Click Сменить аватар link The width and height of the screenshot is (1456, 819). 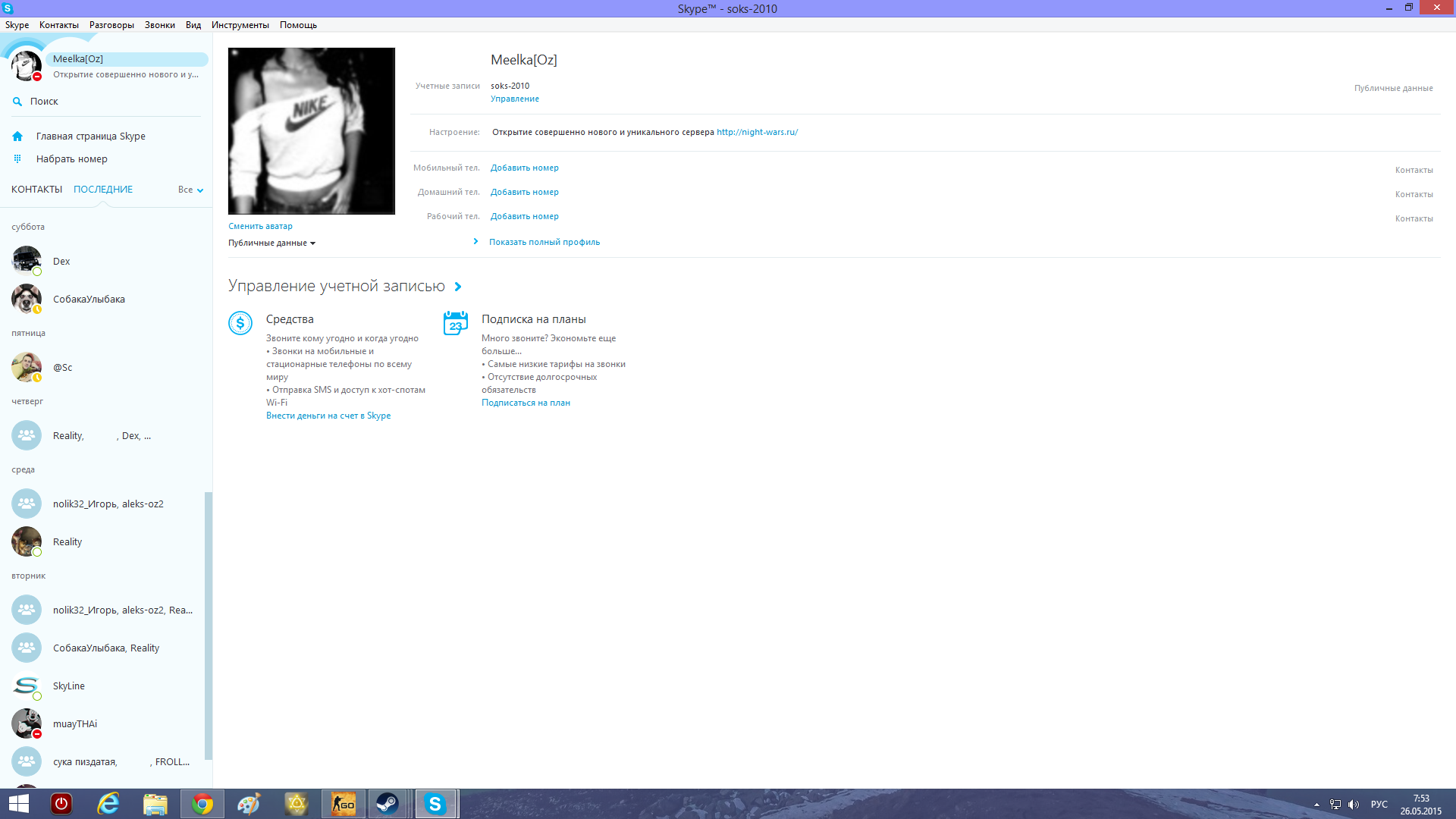click(x=260, y=226)
